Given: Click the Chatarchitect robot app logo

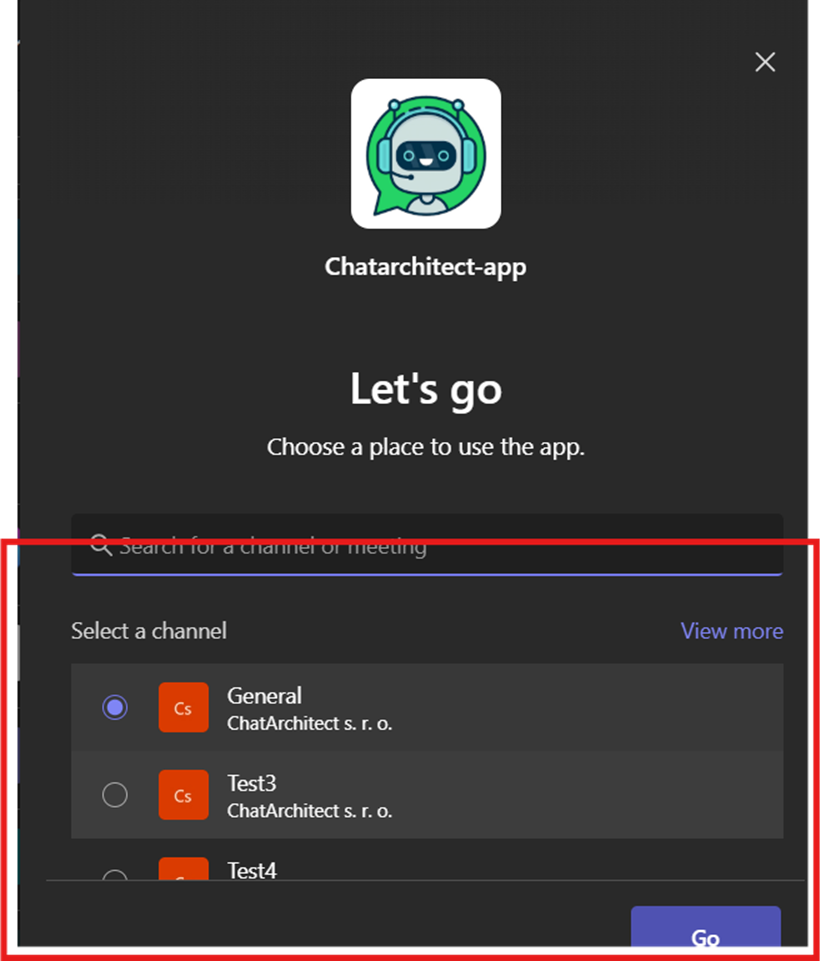Looking at the screenshot, I should coord(426,153).
